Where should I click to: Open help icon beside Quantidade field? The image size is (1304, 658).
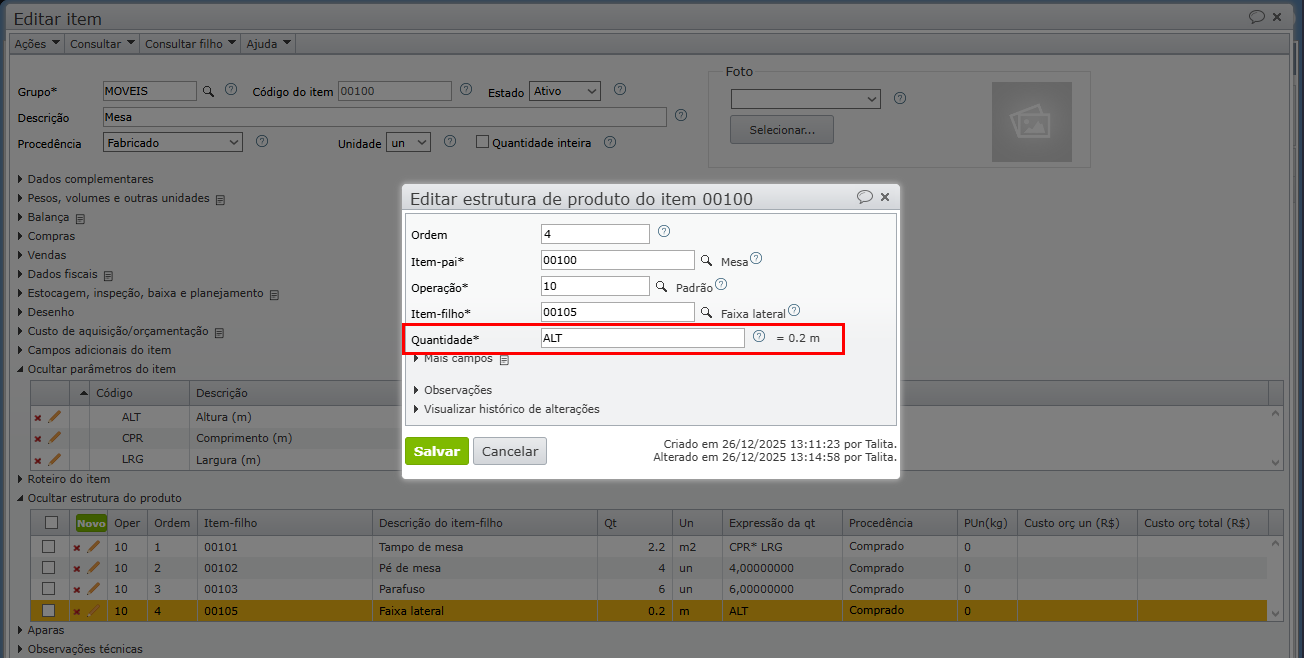click(x=759, y=337)
